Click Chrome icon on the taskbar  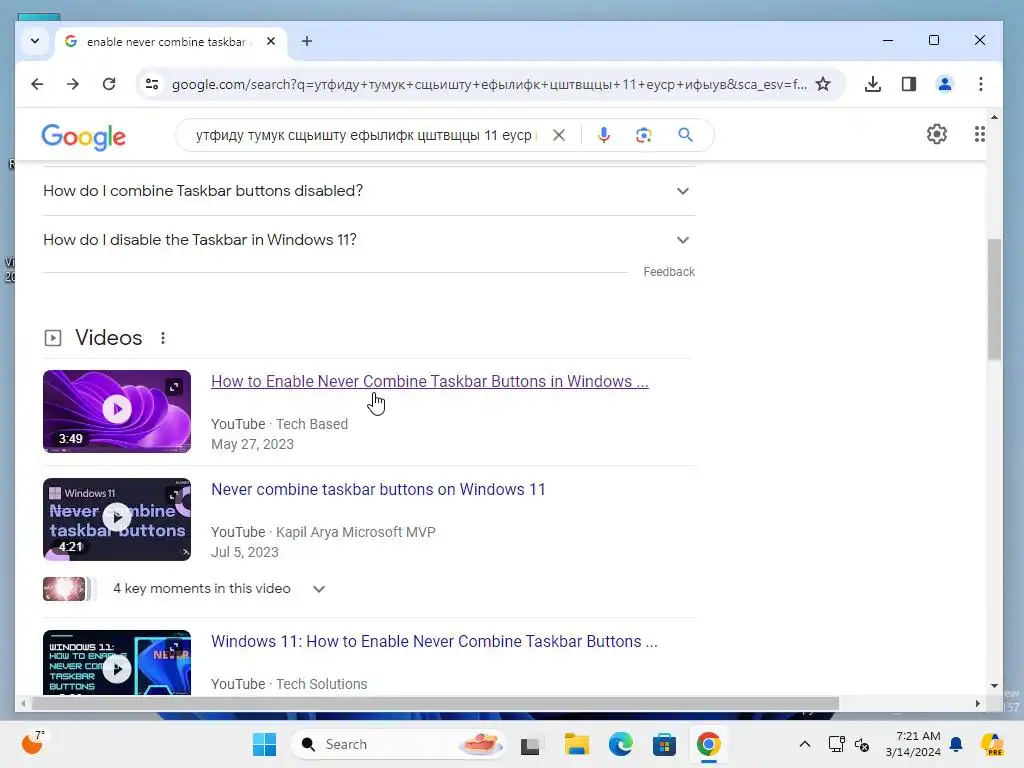click(709, 744)
